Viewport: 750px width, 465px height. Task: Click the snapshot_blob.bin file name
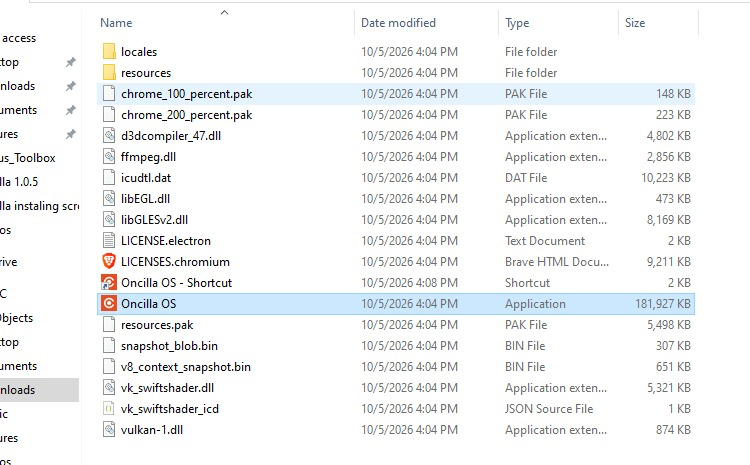point(169,346)
